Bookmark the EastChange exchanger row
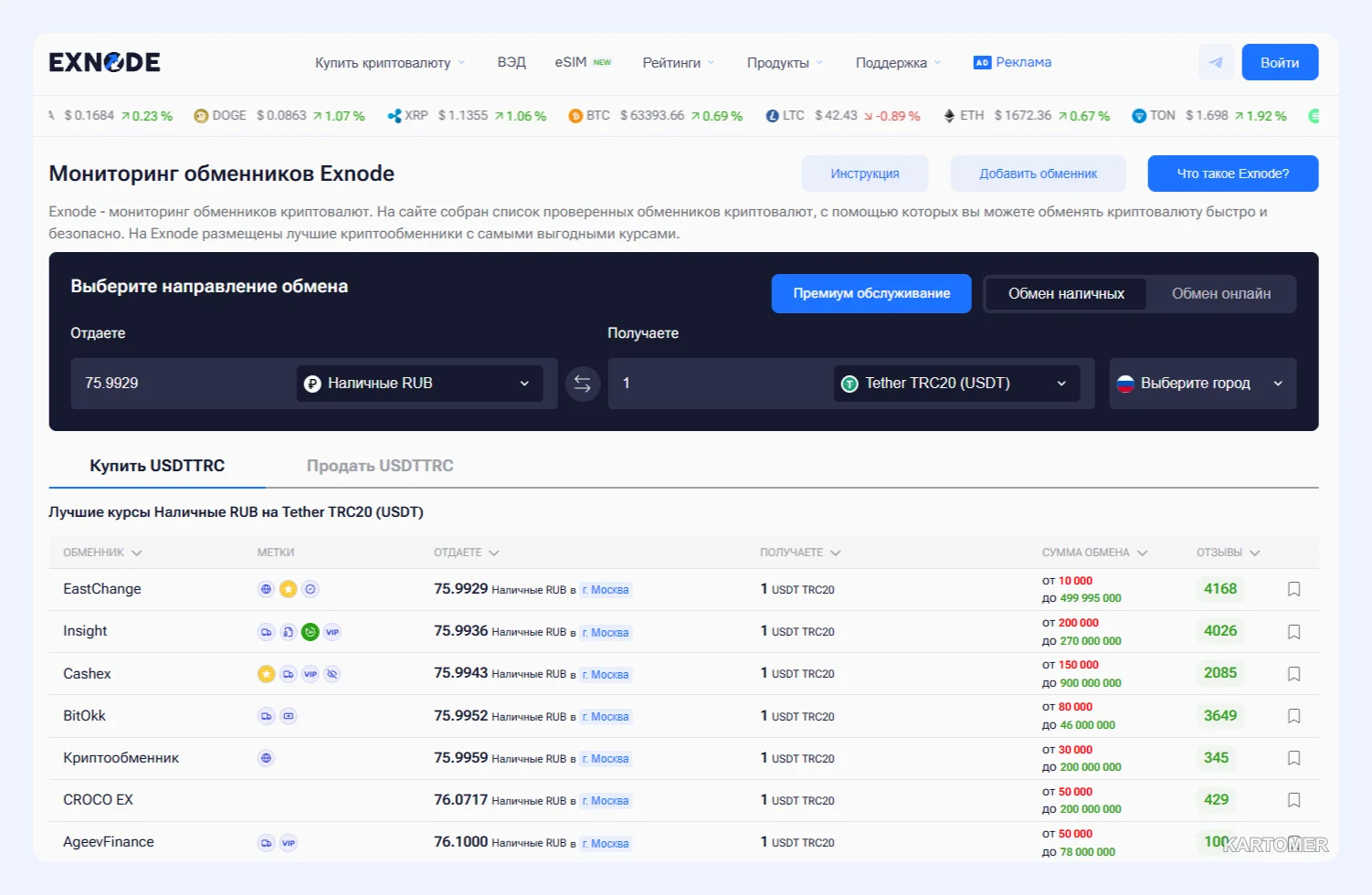 click(1293, 589)
